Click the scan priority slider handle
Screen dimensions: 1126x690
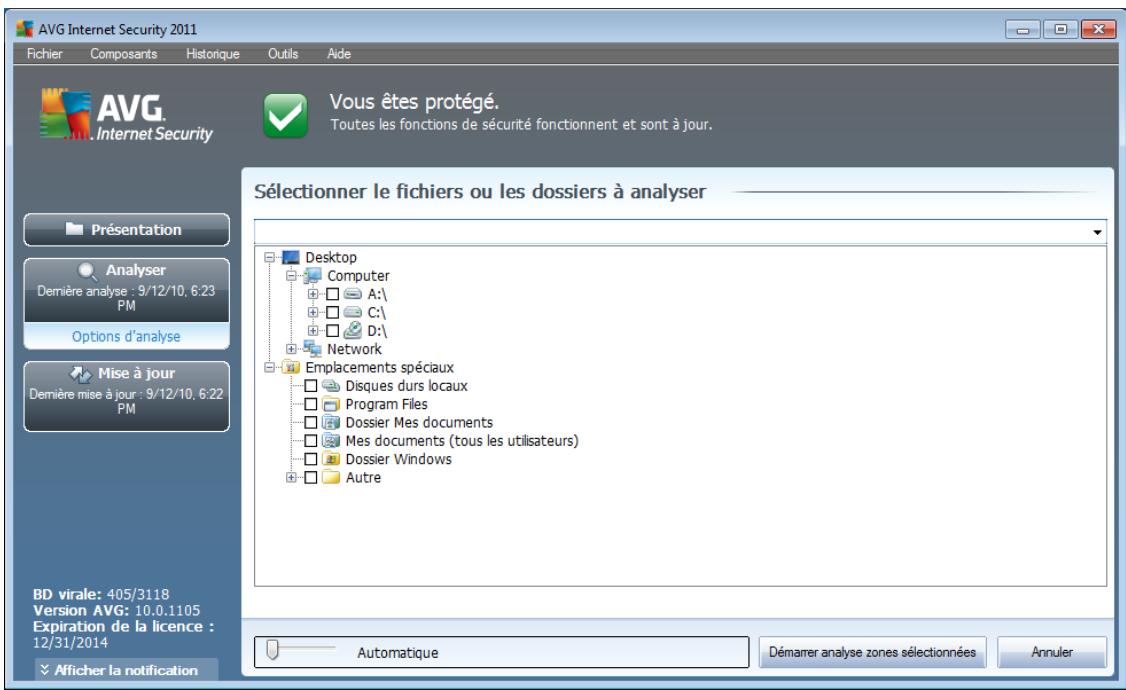272,650
